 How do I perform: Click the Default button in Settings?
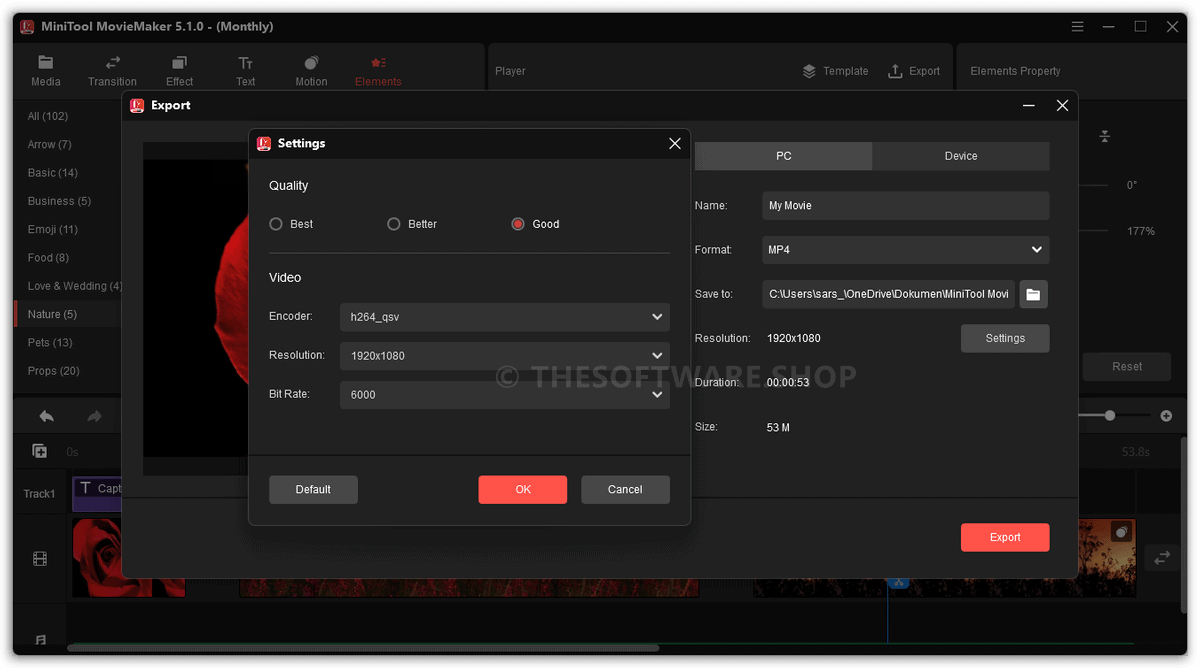313,490
